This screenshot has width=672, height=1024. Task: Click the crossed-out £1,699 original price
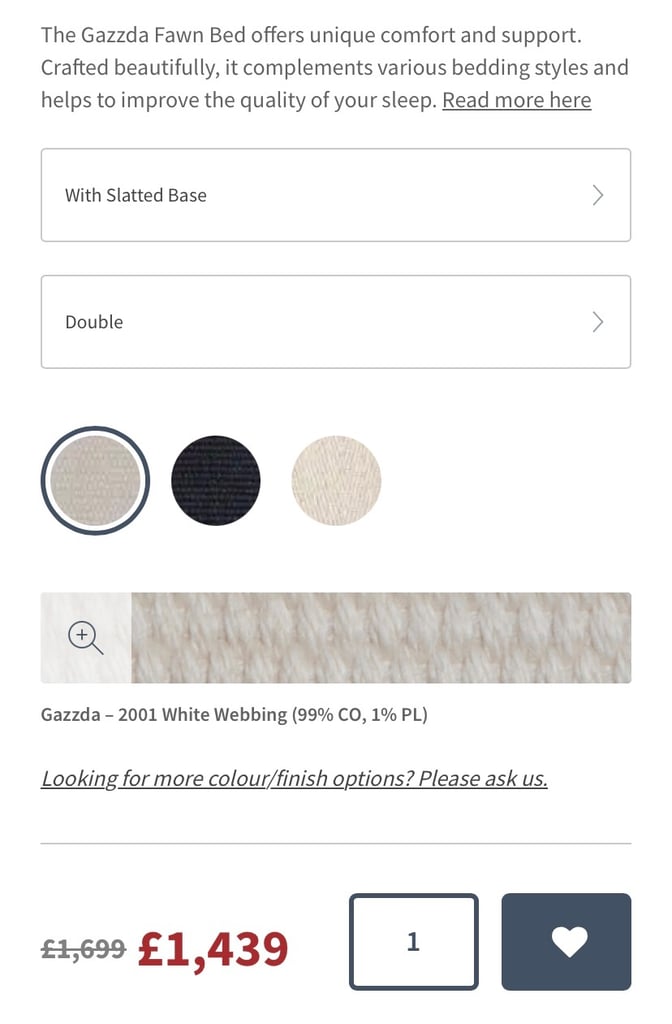click(x=84, y=948)
